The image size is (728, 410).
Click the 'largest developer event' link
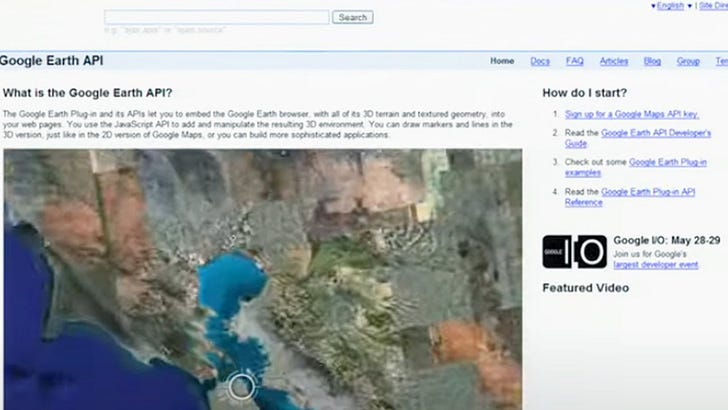coord(656,265)
